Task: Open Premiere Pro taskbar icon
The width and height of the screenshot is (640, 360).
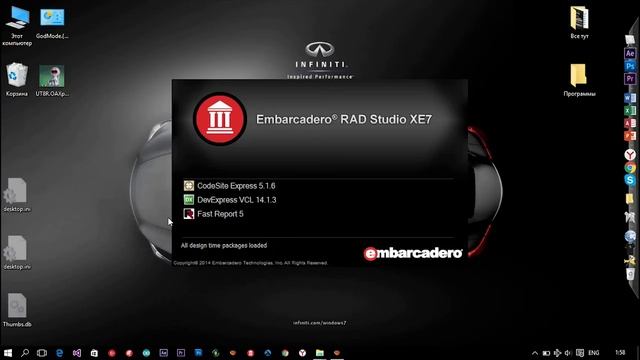Action: click(181, 353)
